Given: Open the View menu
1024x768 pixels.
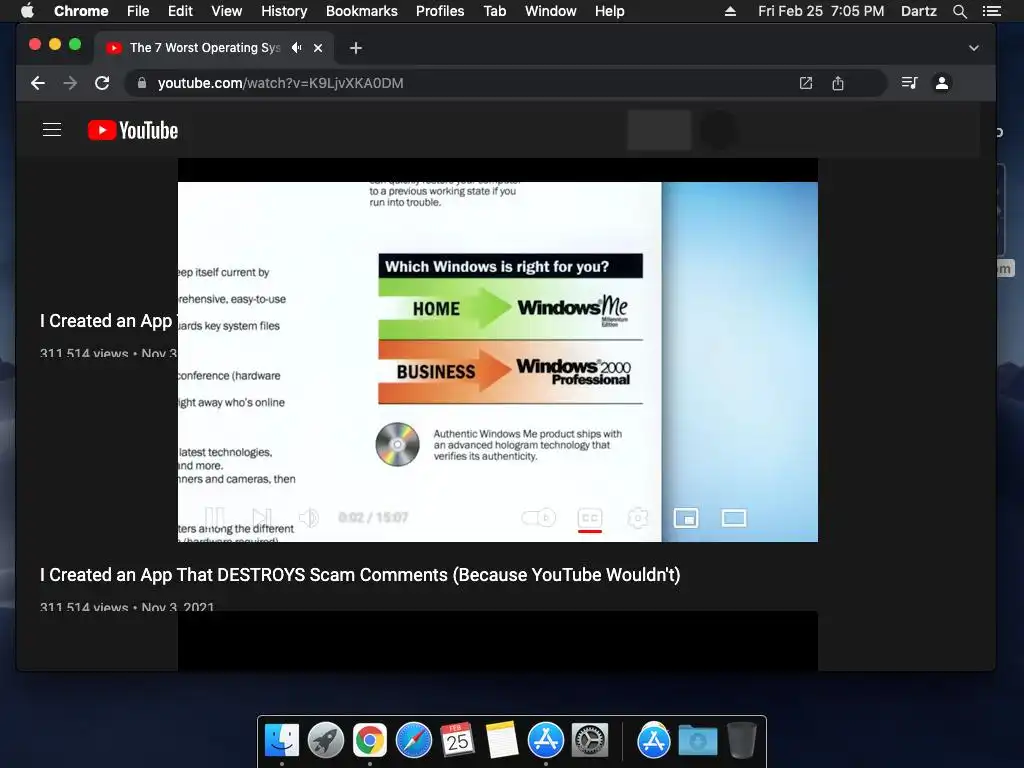Looking at the screenshot, I should click(x=227, y=11).
